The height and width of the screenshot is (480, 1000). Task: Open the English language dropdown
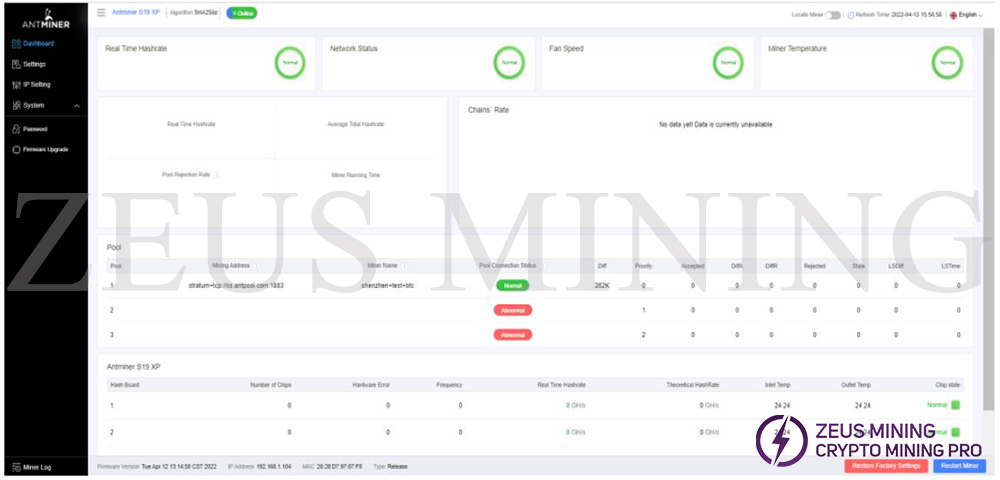(967, 15)
